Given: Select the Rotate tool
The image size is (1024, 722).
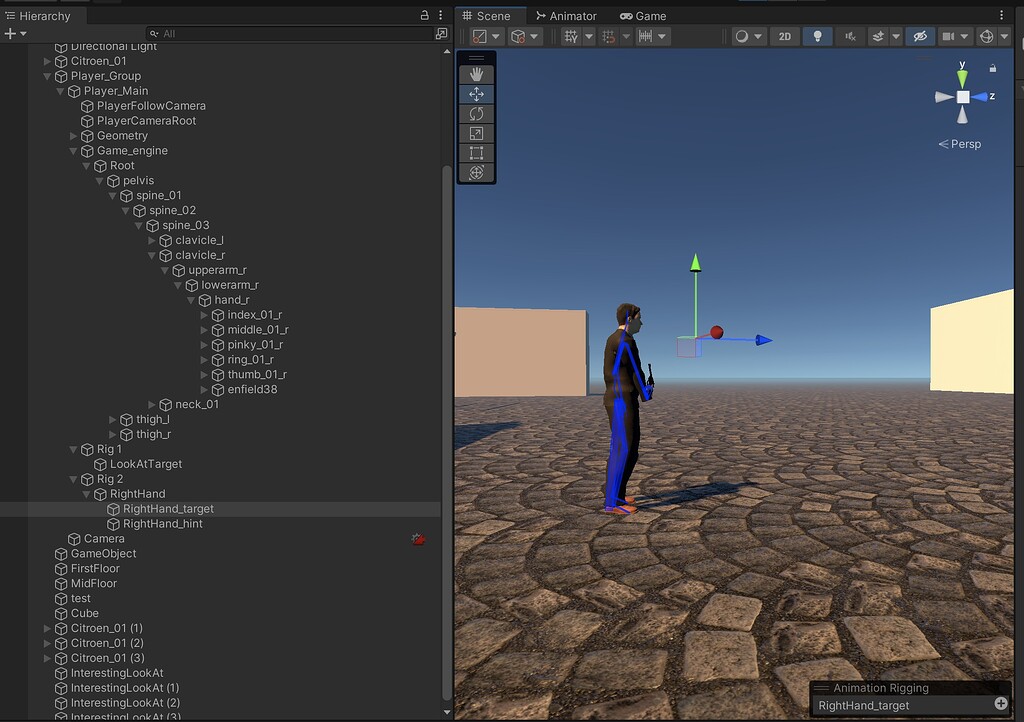Looking at the screenshot, I should (x=476, y=112).
